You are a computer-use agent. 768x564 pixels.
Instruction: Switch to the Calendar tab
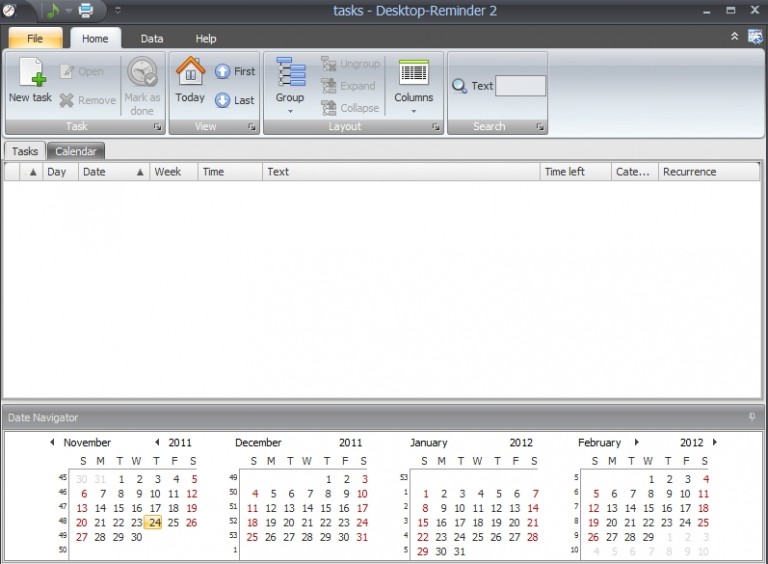[x=75, y=151]
